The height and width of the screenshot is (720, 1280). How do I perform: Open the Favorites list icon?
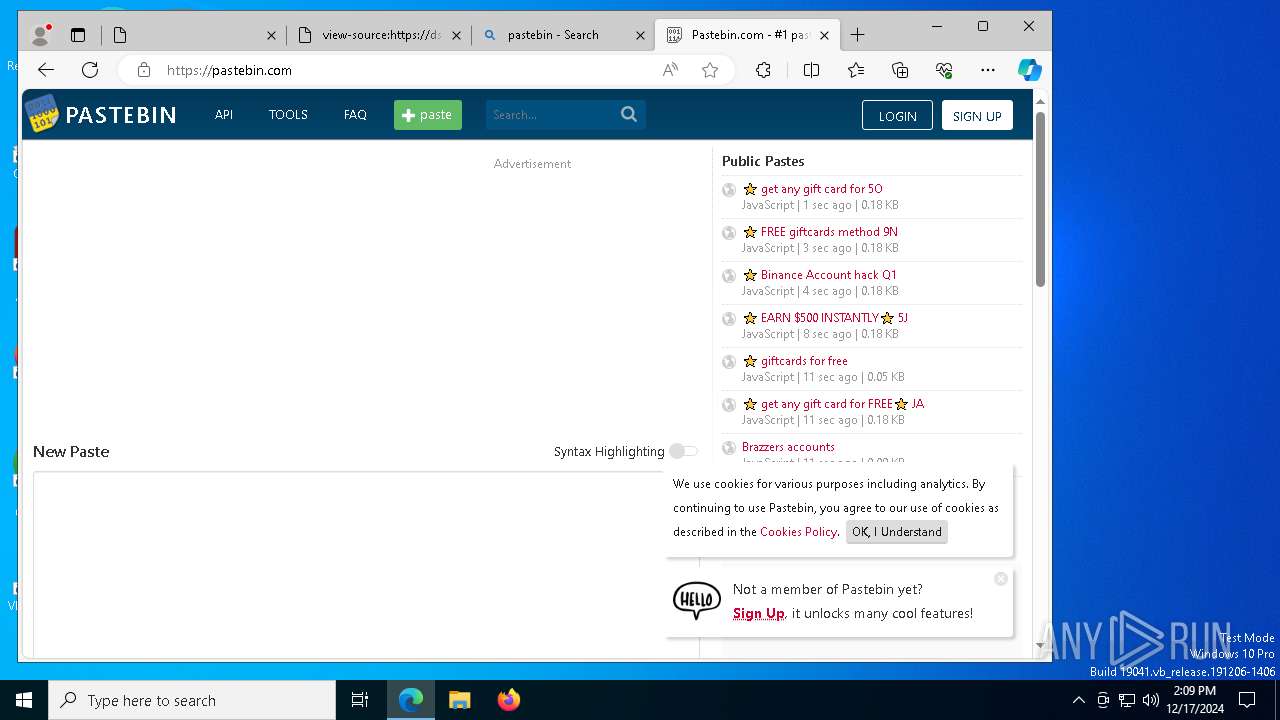pos(856,70)
